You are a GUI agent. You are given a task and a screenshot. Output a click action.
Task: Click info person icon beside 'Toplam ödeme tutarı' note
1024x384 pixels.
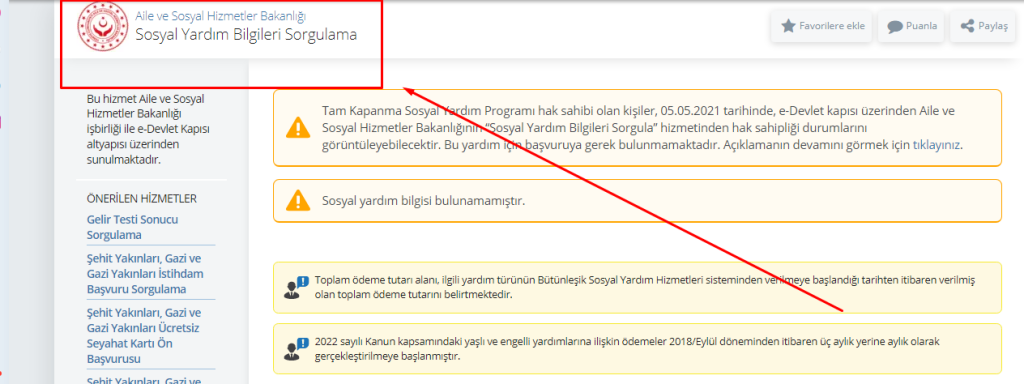pyautogui.click(x=296, y=287)
